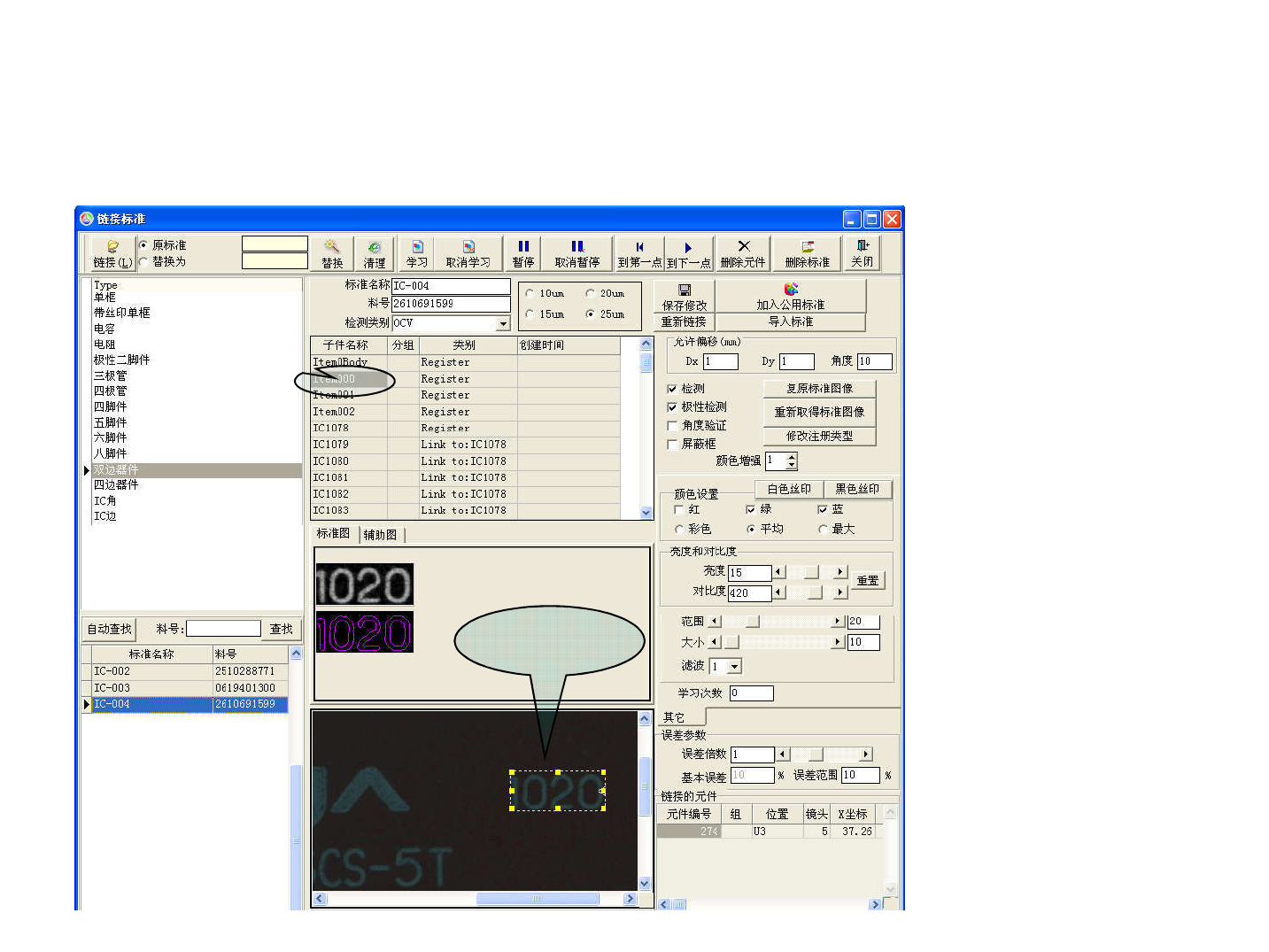
Task: Jump using the 到第一点 icon
Action: [639, 247]
